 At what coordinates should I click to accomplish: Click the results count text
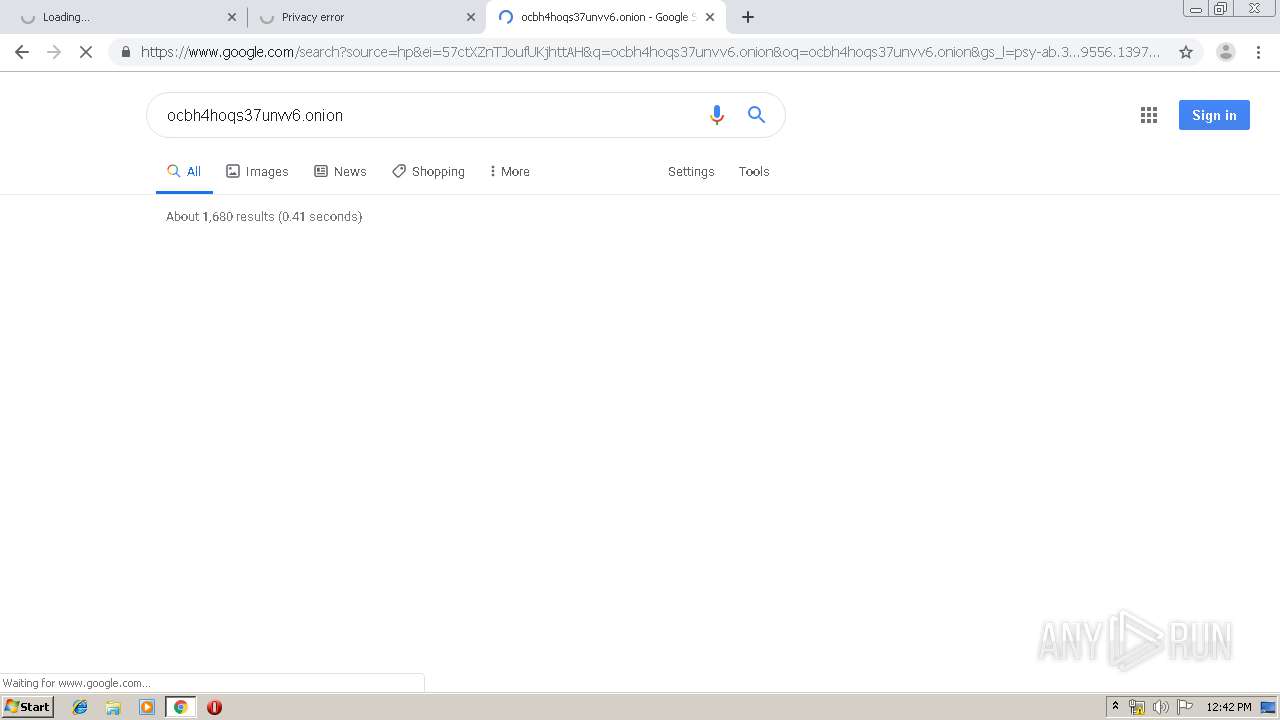(x=264, y=216)
